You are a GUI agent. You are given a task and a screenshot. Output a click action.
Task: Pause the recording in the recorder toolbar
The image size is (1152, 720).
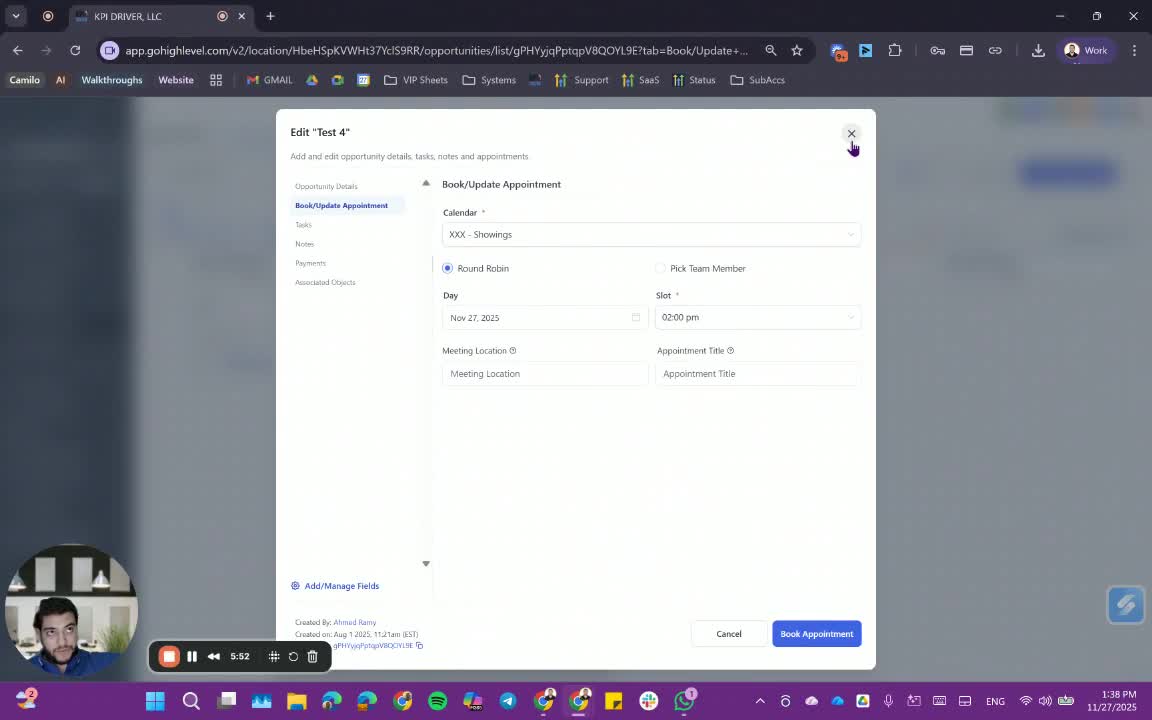pyautogui.click(x=192, y=656)
